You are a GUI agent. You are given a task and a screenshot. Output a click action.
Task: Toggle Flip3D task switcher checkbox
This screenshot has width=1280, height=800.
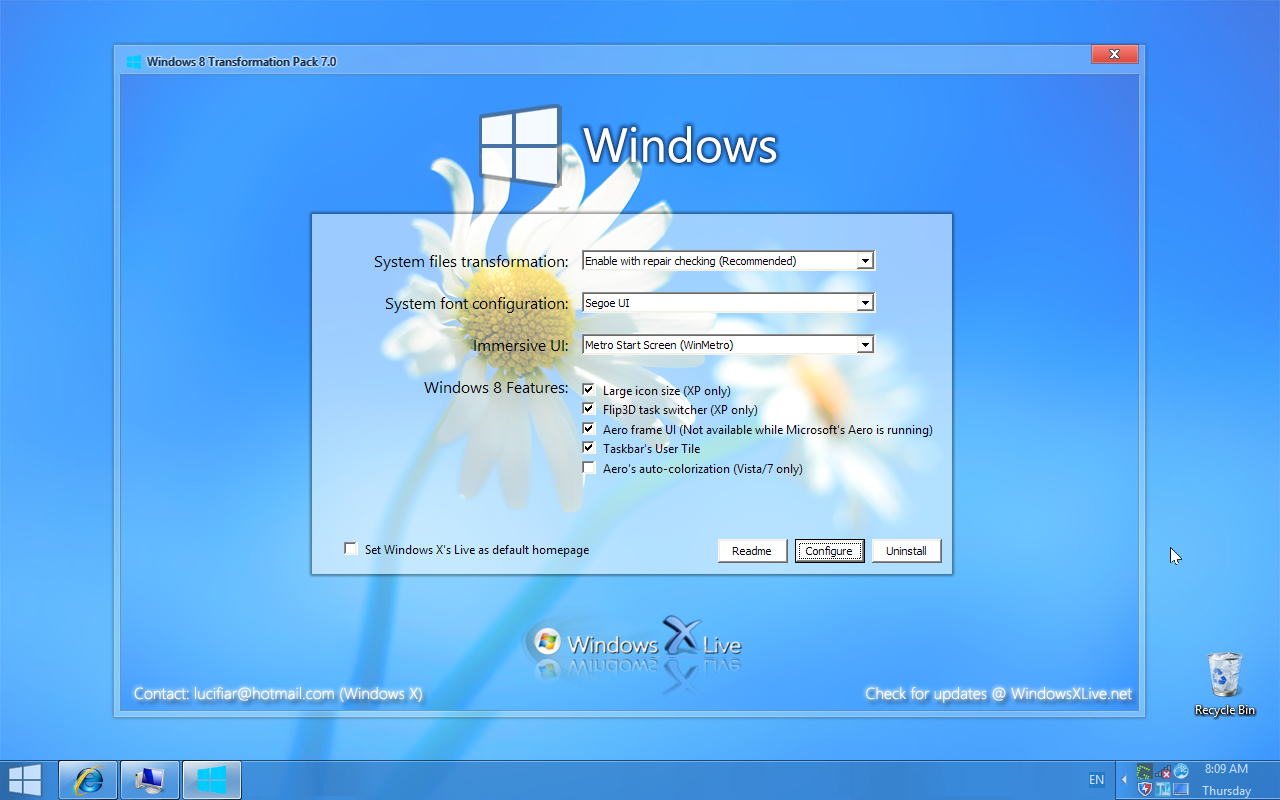[x=589, y=409]
